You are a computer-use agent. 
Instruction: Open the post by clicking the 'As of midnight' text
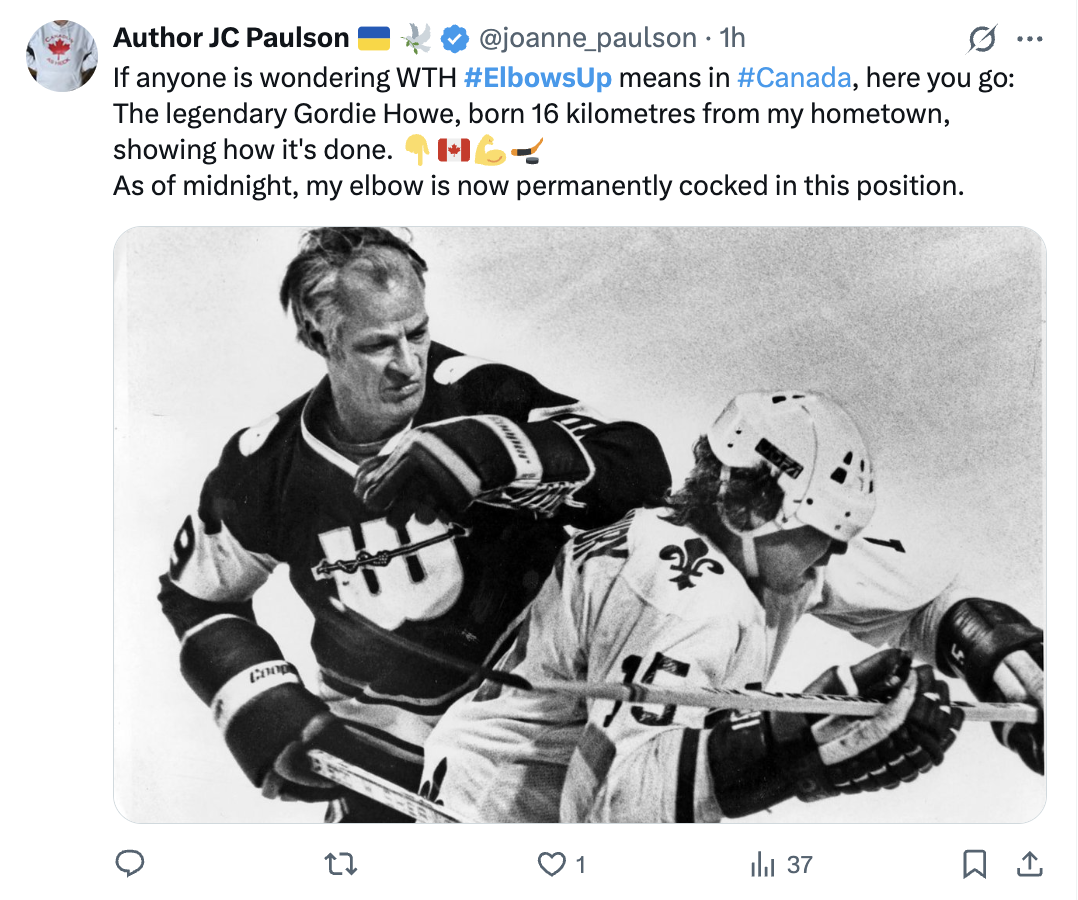538,186
